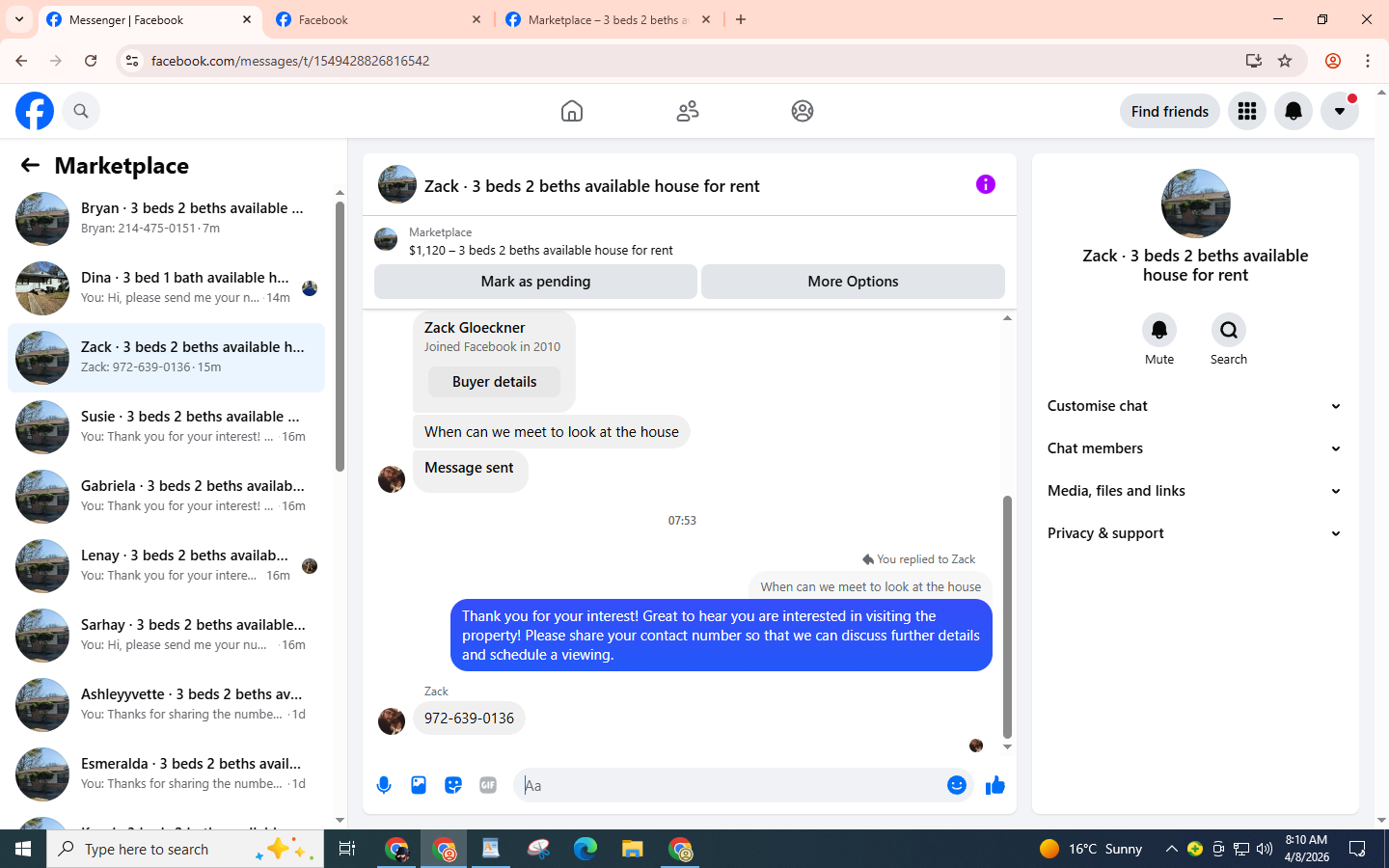Open the tab search dropdown arrow

(x=19, y=19)
